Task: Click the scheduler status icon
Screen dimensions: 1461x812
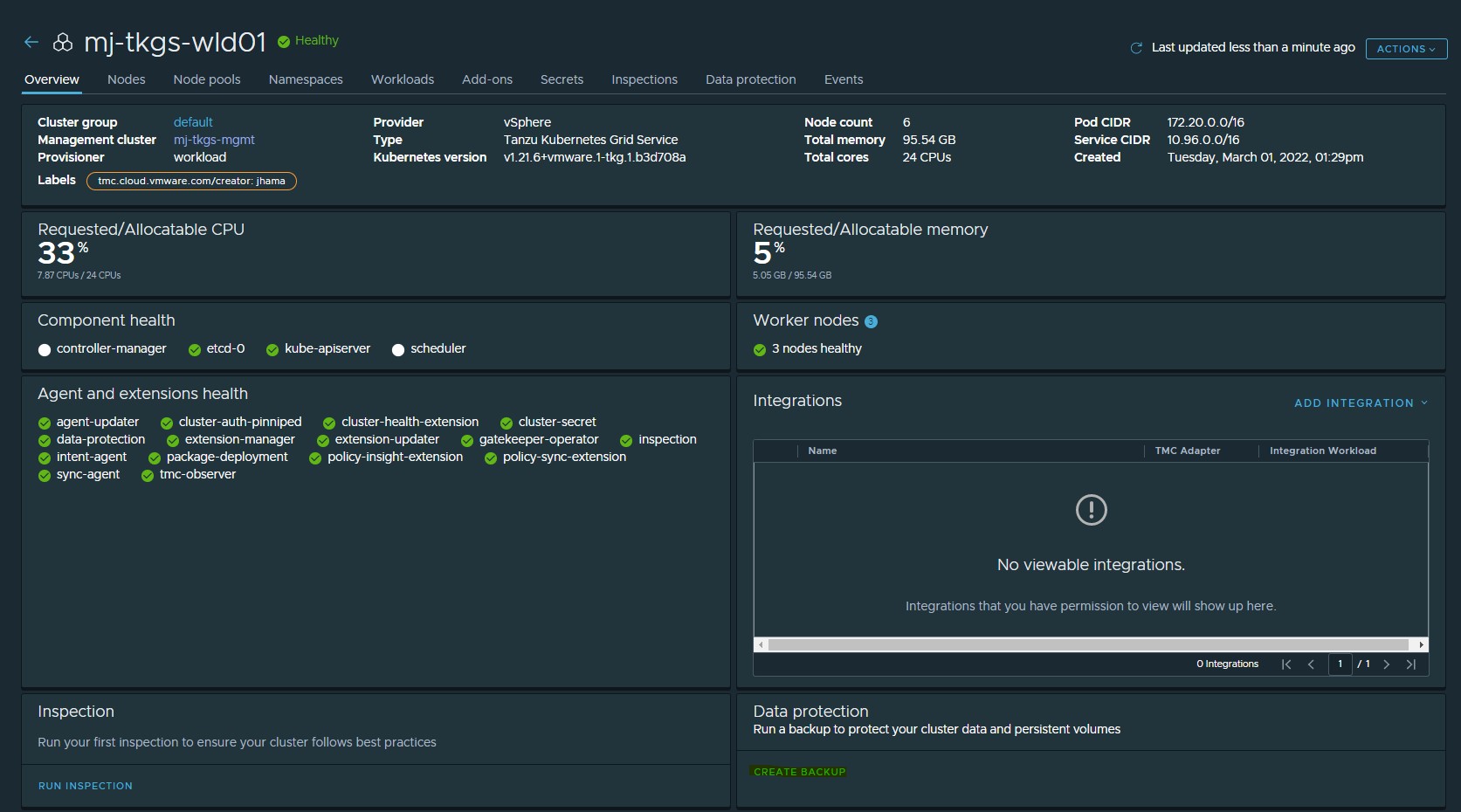Action: point(398,350)
